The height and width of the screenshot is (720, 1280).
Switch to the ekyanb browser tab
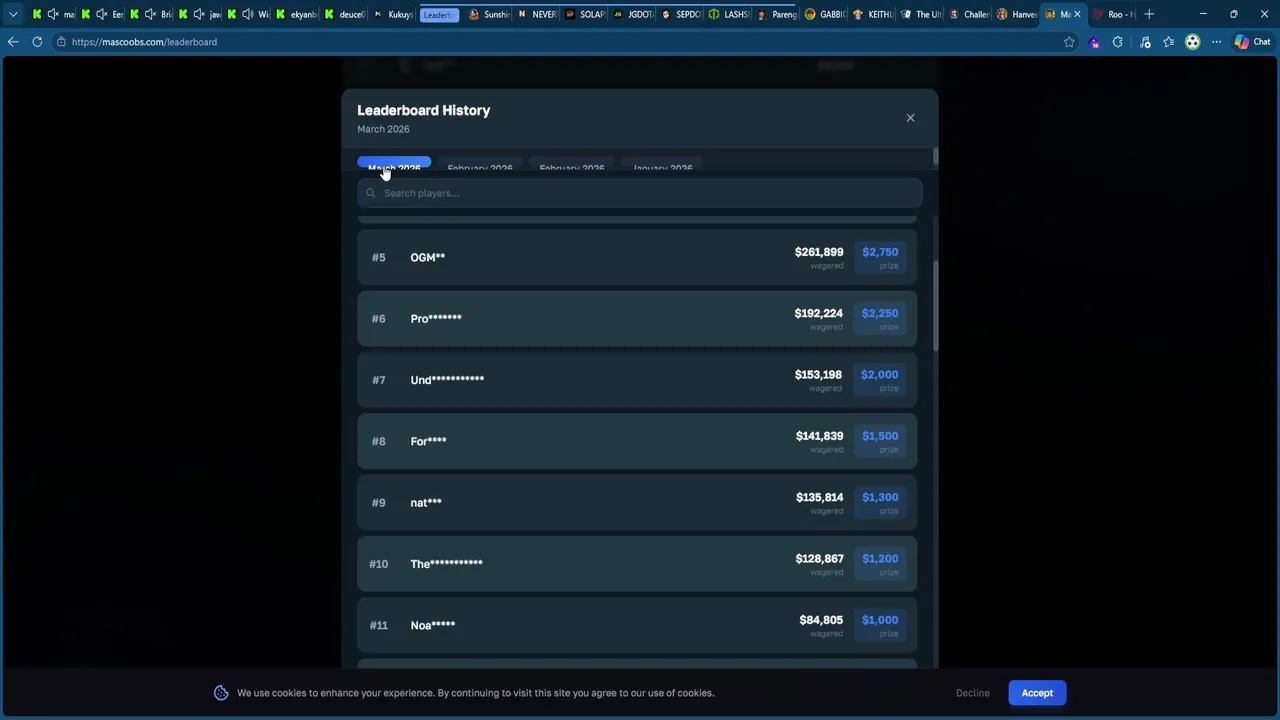pos(297,14)
